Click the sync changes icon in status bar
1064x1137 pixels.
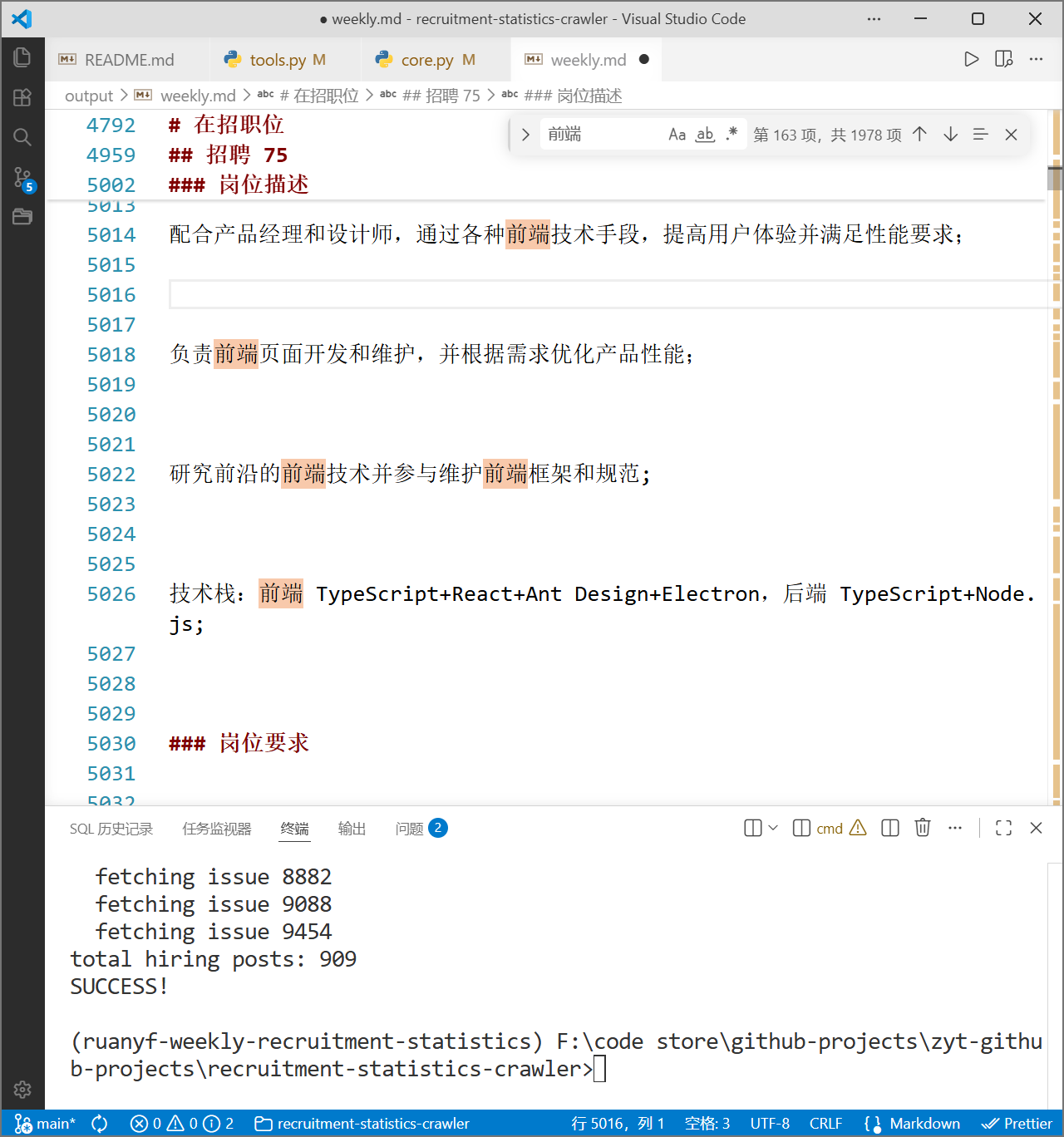[99, 1123]
